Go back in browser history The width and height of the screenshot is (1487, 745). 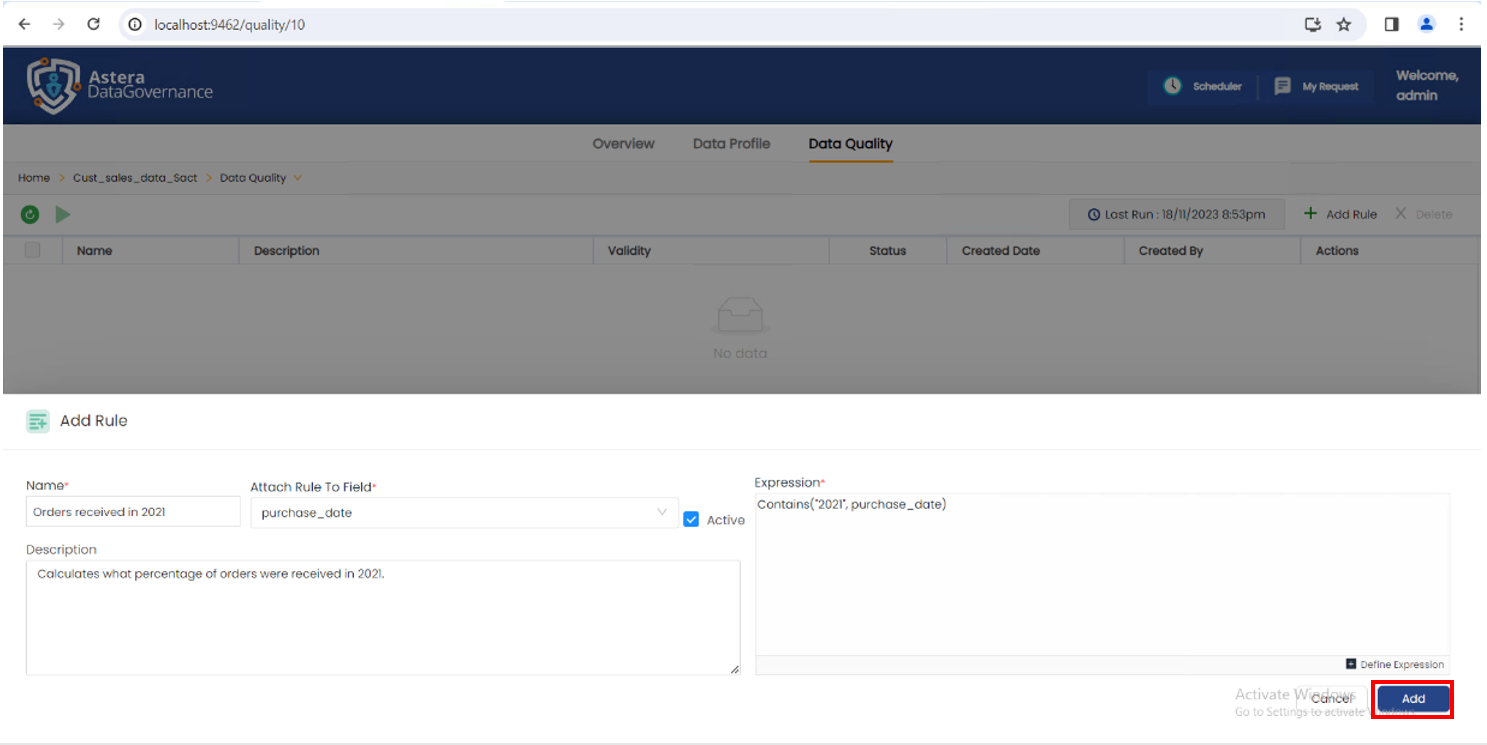(25, 25)
